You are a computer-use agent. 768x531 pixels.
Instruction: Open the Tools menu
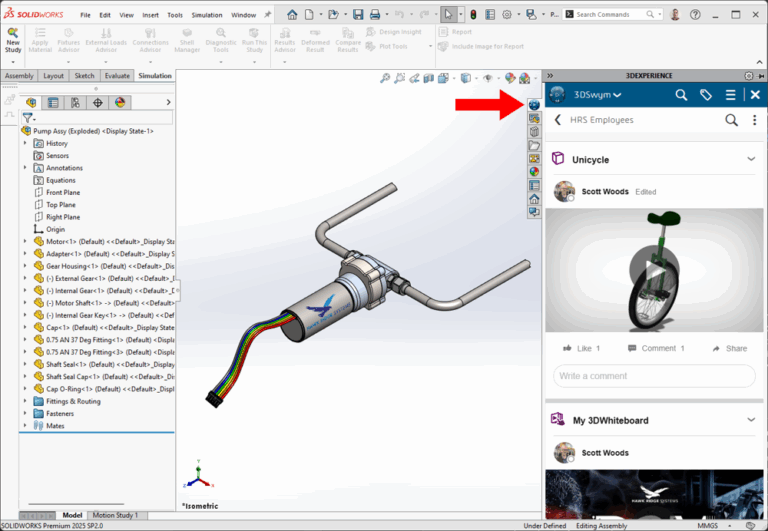(x=175, y=15)
